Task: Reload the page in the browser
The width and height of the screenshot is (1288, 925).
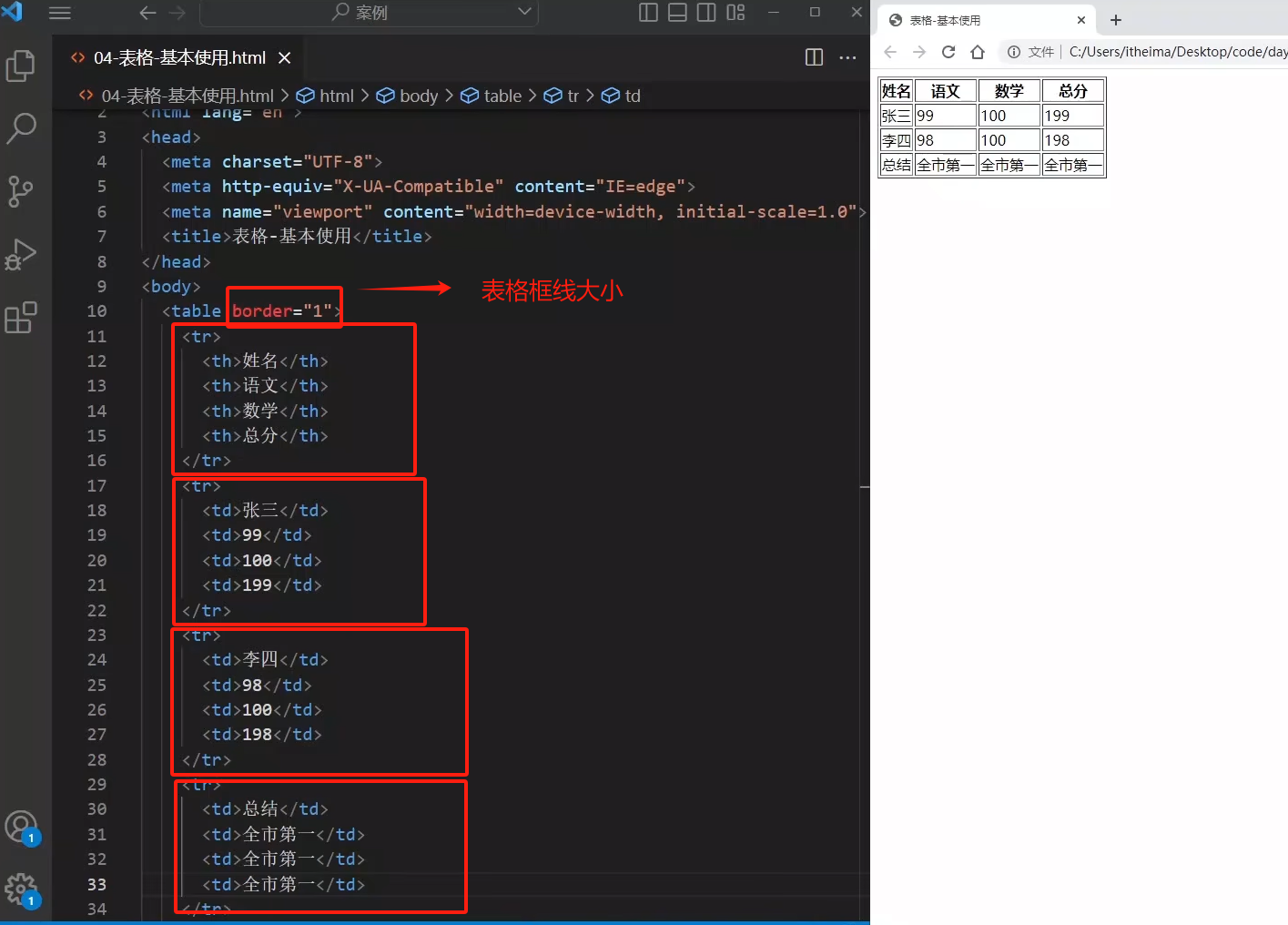Action: [x=948, y=52]
